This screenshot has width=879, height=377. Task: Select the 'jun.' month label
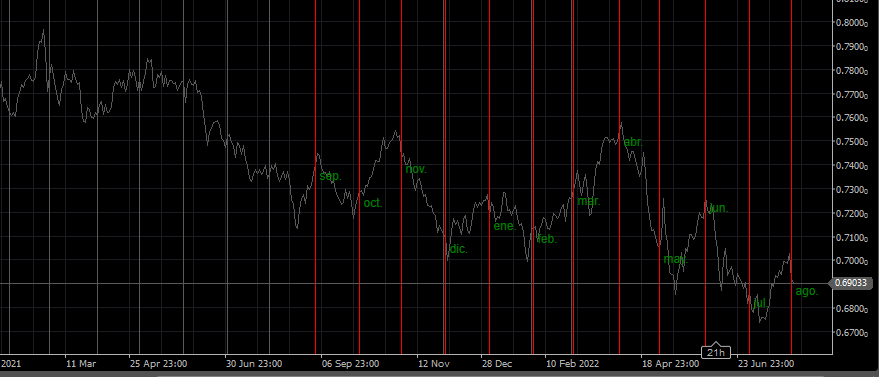click(718, 208)
